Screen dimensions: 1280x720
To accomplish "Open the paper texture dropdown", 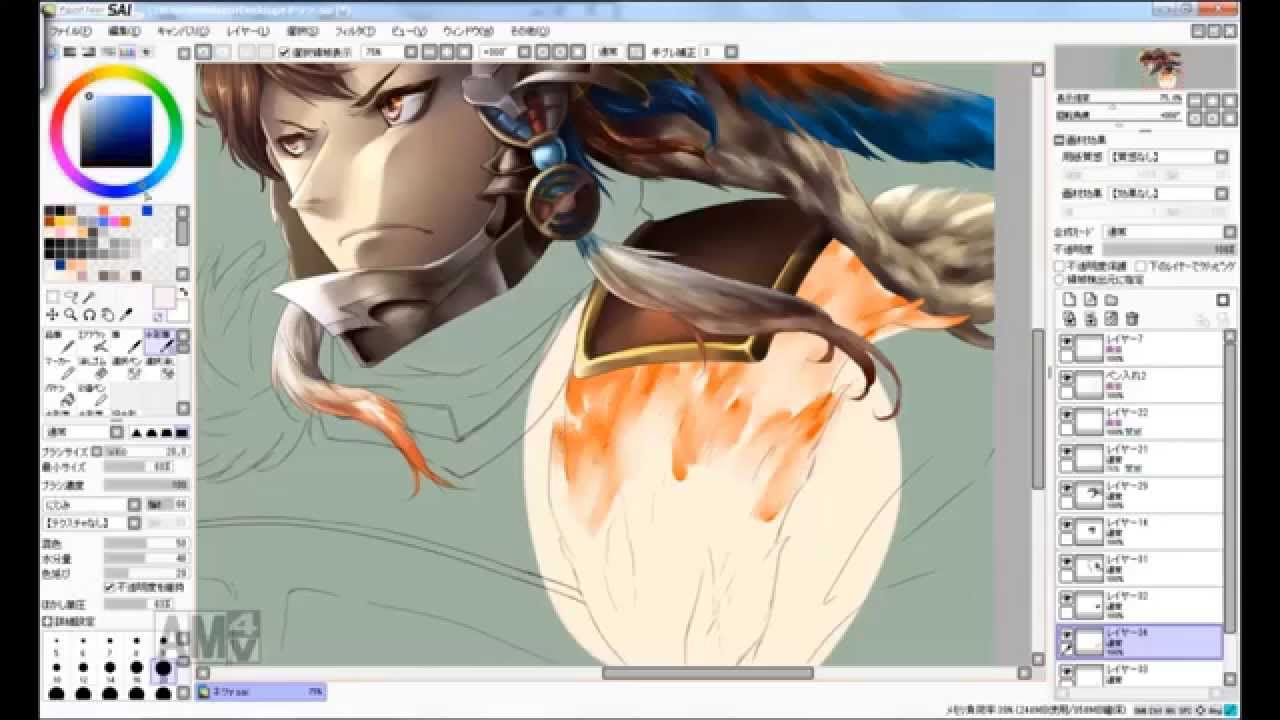I will pos(1222,157).
